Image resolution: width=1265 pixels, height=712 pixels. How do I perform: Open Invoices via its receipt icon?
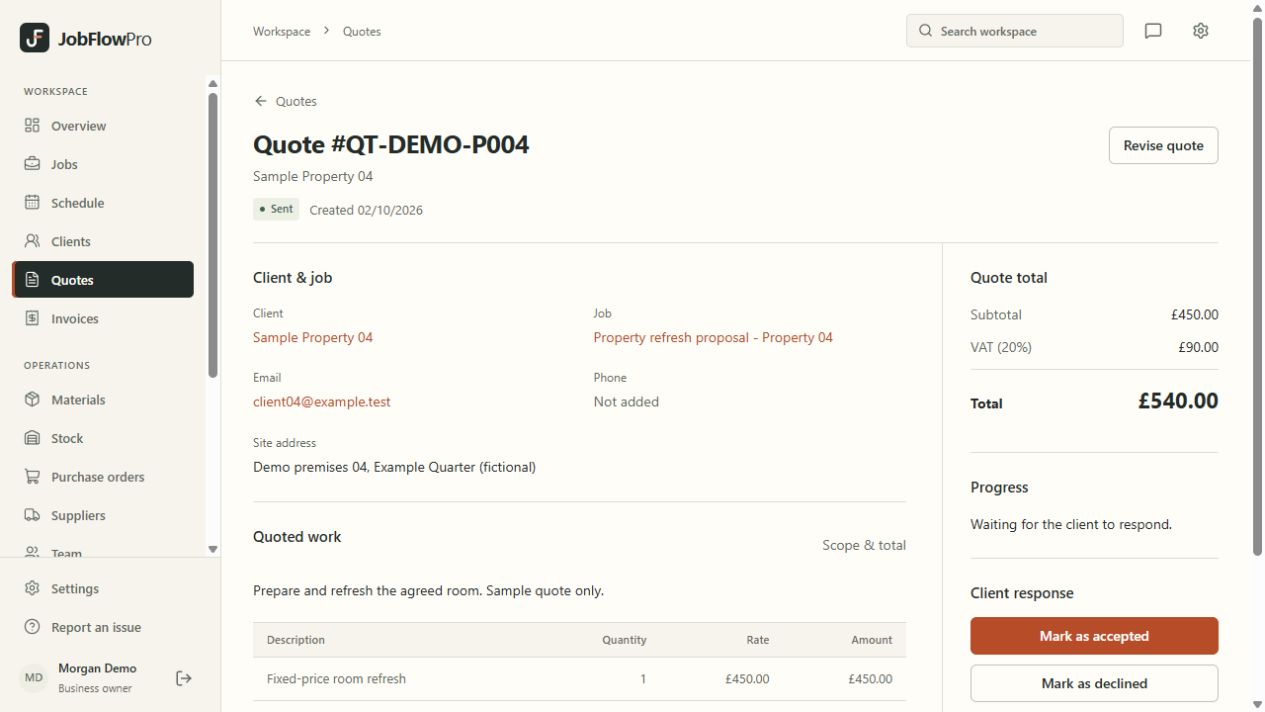(x=32, y=319)
